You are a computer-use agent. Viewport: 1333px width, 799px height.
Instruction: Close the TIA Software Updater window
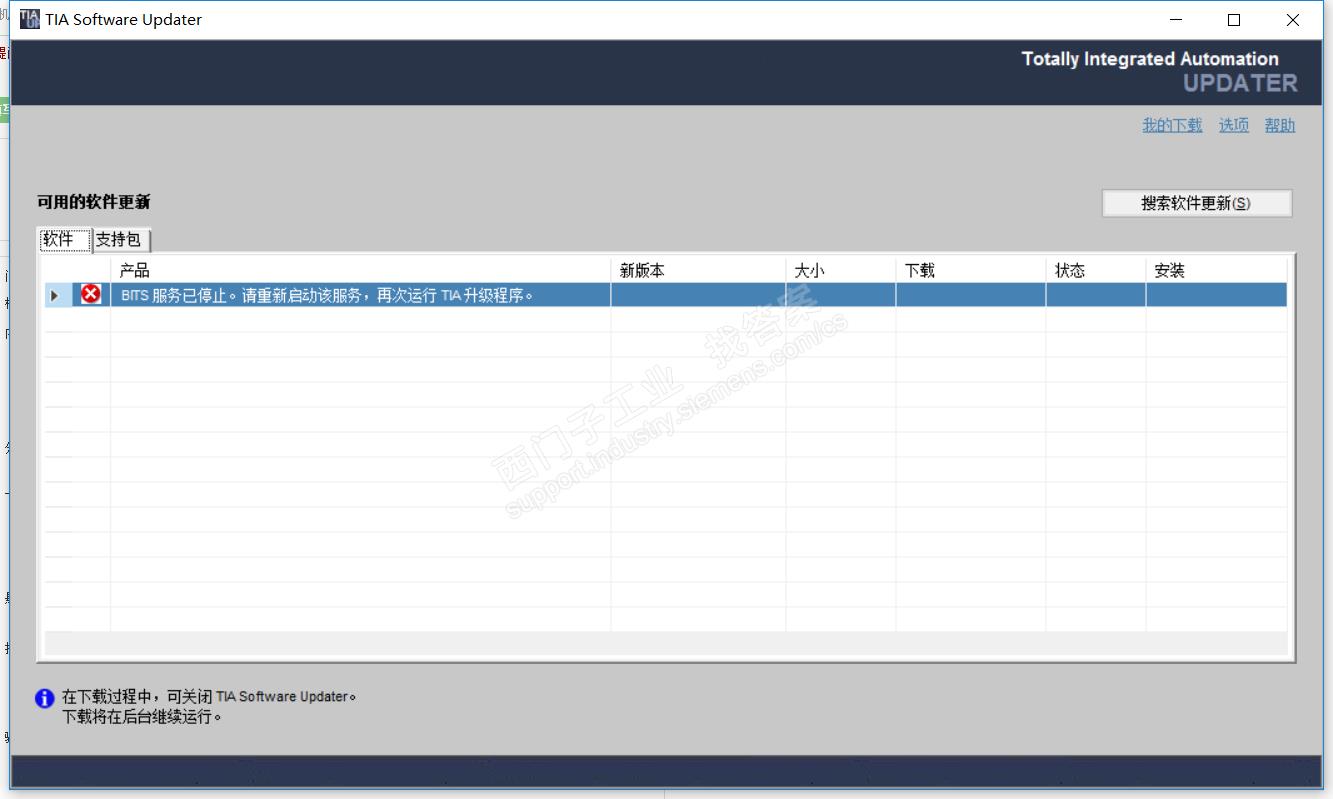pos(1293,20)
